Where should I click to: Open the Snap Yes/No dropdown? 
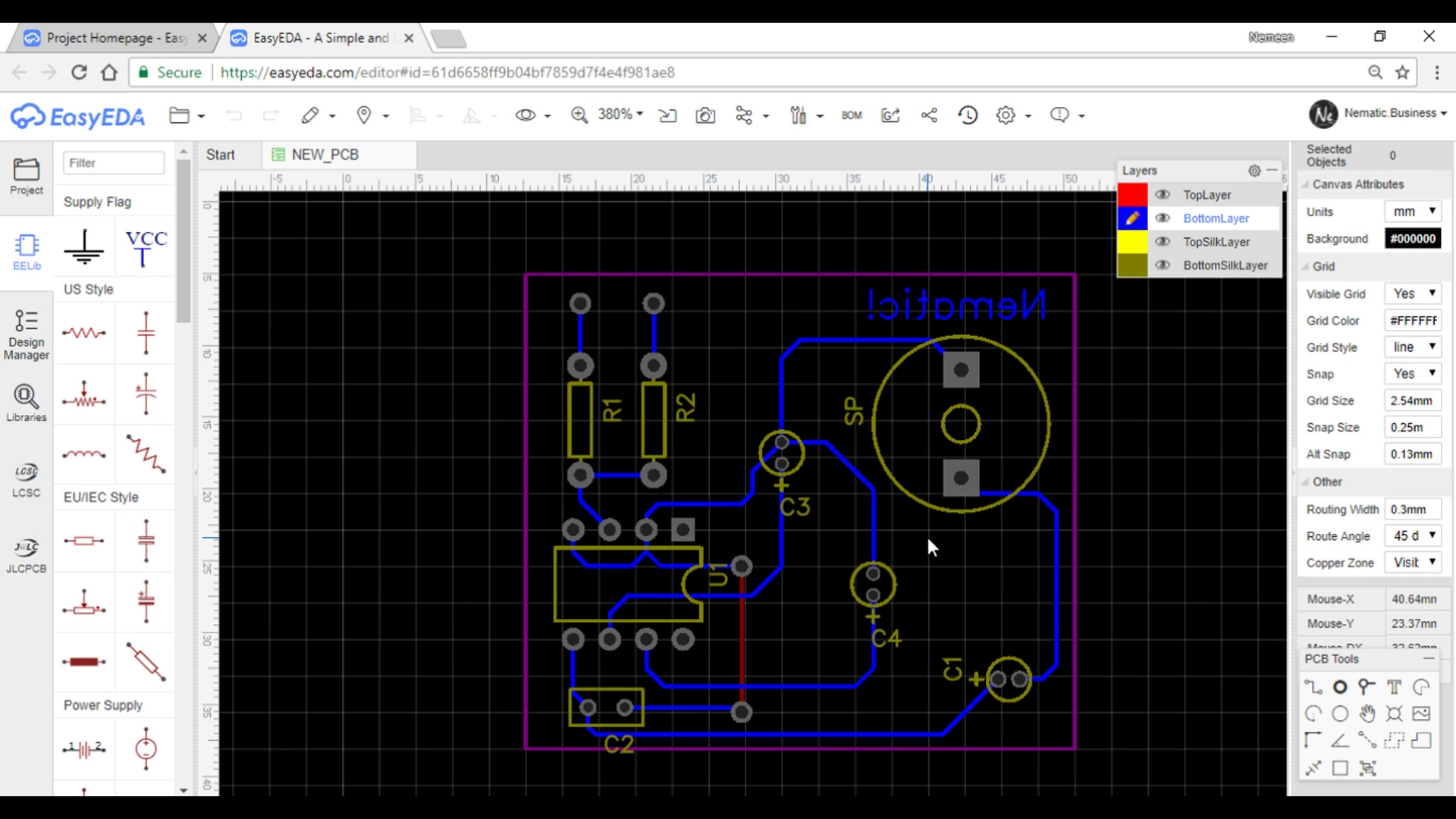[x=1413, y=374]
